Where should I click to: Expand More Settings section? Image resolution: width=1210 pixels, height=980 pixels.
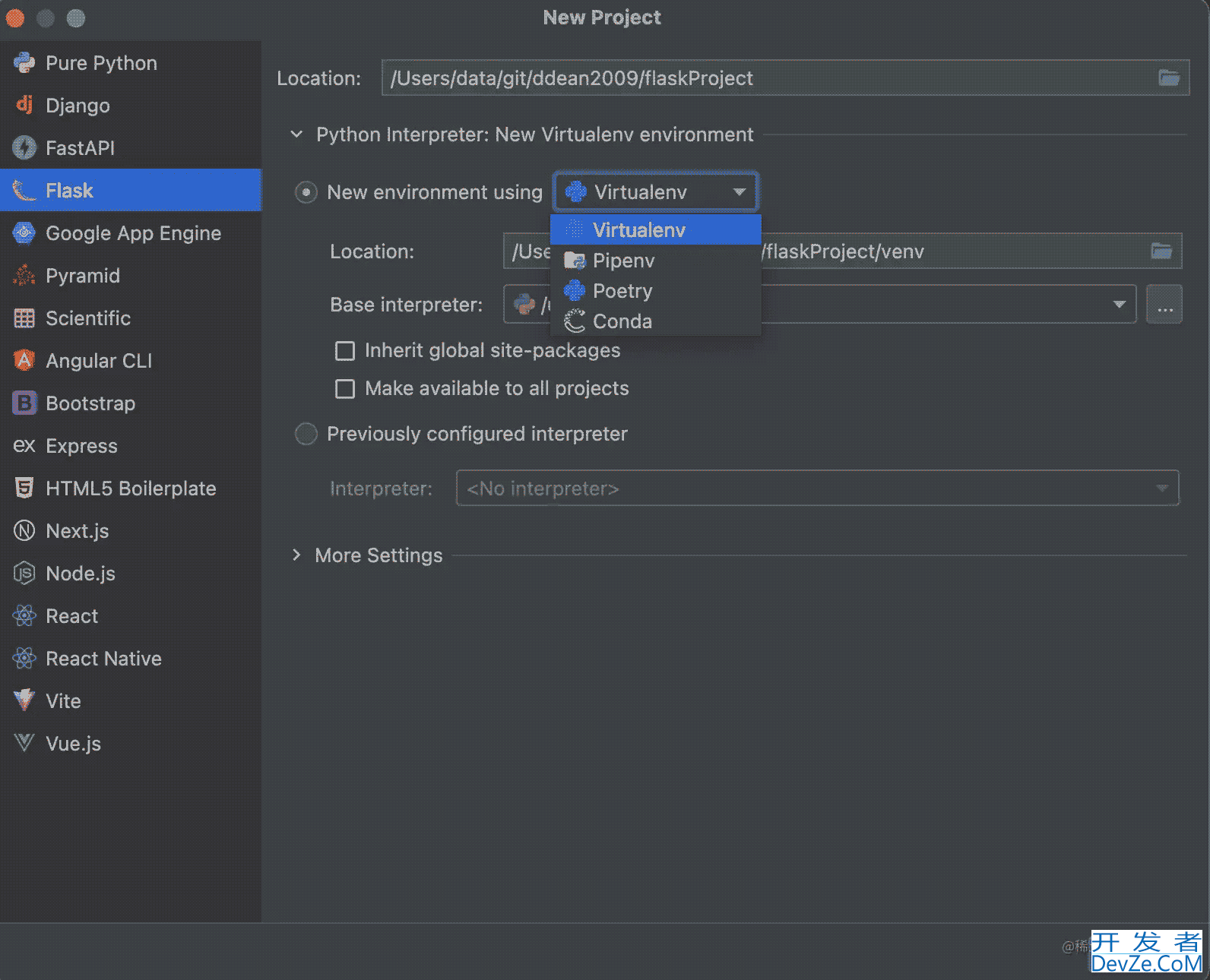pyautogui.click(x=296, y=555)
